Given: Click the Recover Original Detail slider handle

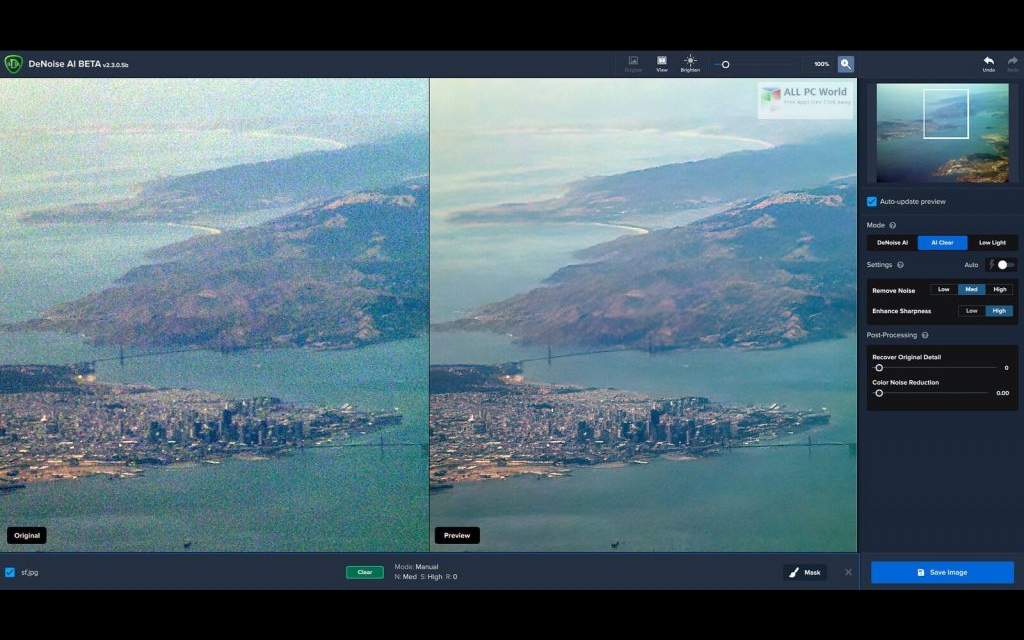Looking at the screenshot, I should coord(879,368).
